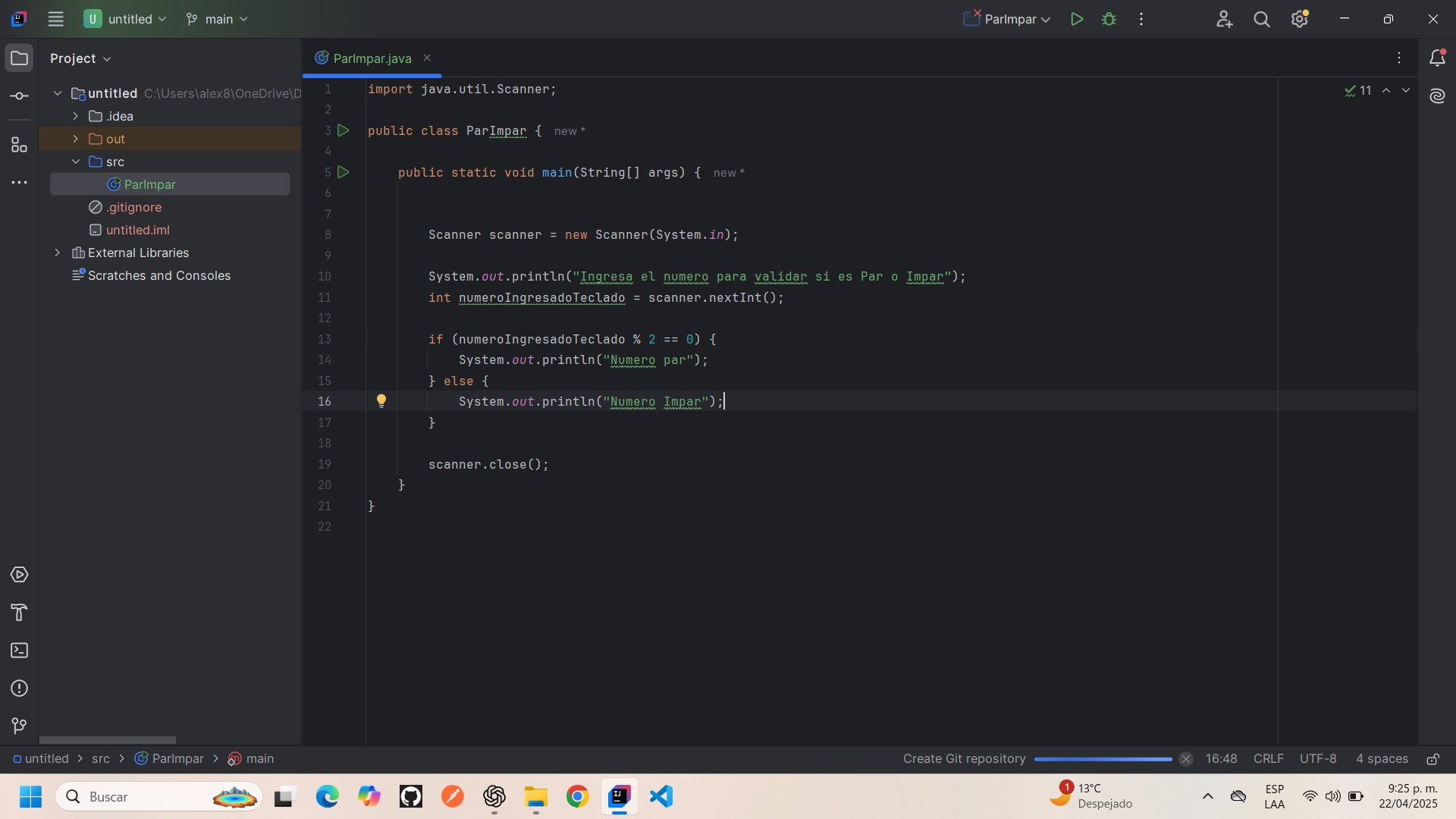
Task: Click the project panel horizontal scrollbar
Action: coord(108,740)
